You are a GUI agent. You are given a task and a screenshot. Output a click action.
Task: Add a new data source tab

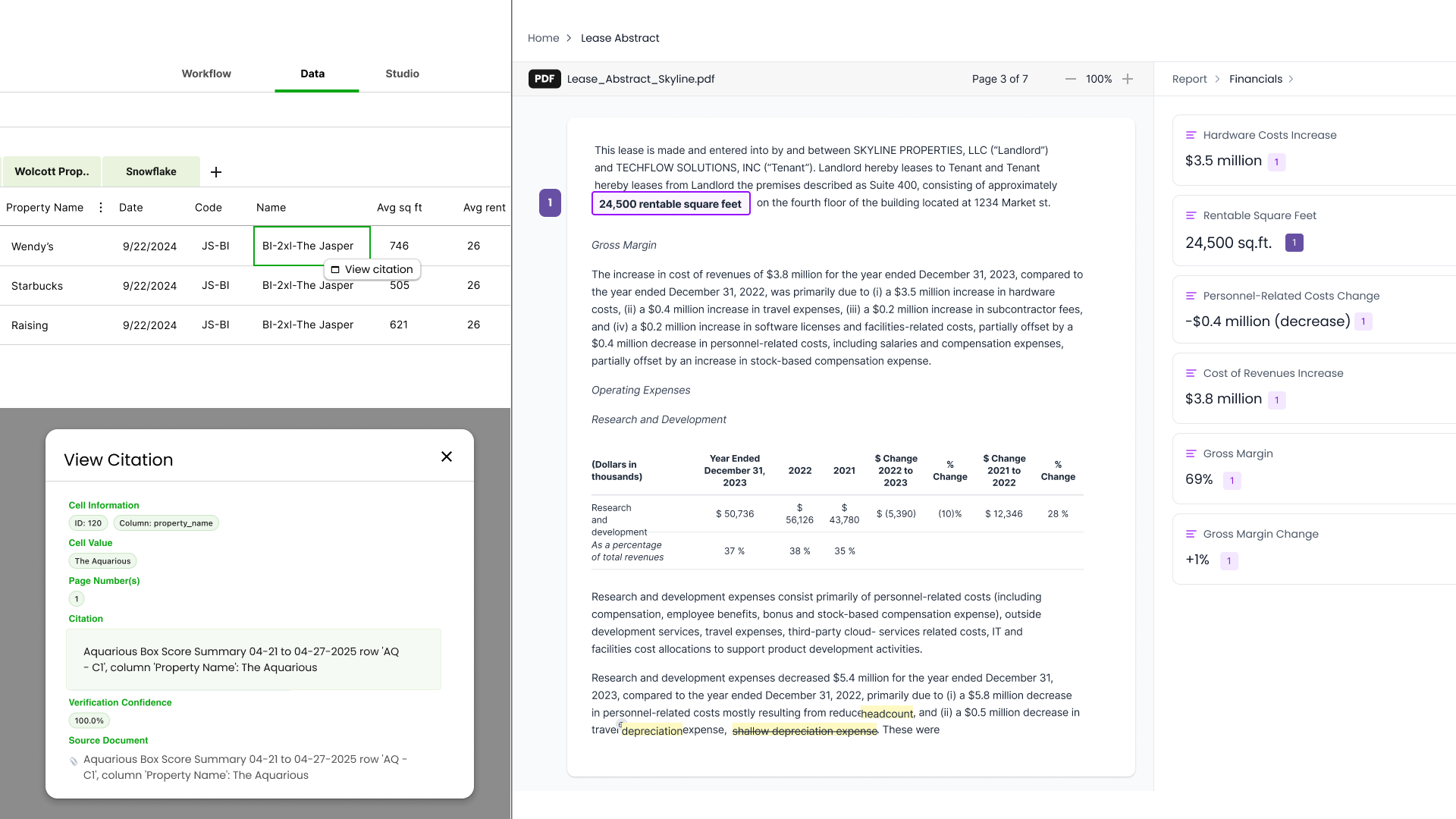coord(216,172)
